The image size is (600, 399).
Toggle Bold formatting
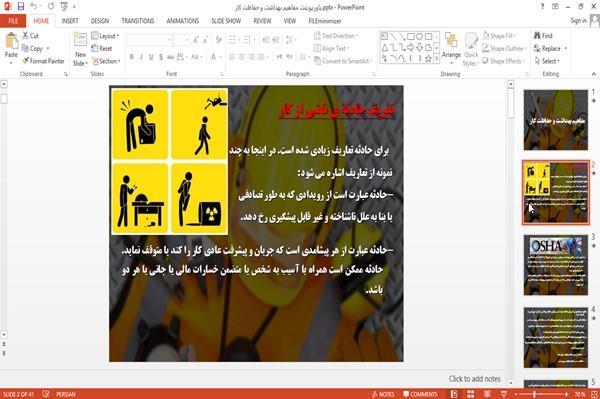[x=131, y=57]
